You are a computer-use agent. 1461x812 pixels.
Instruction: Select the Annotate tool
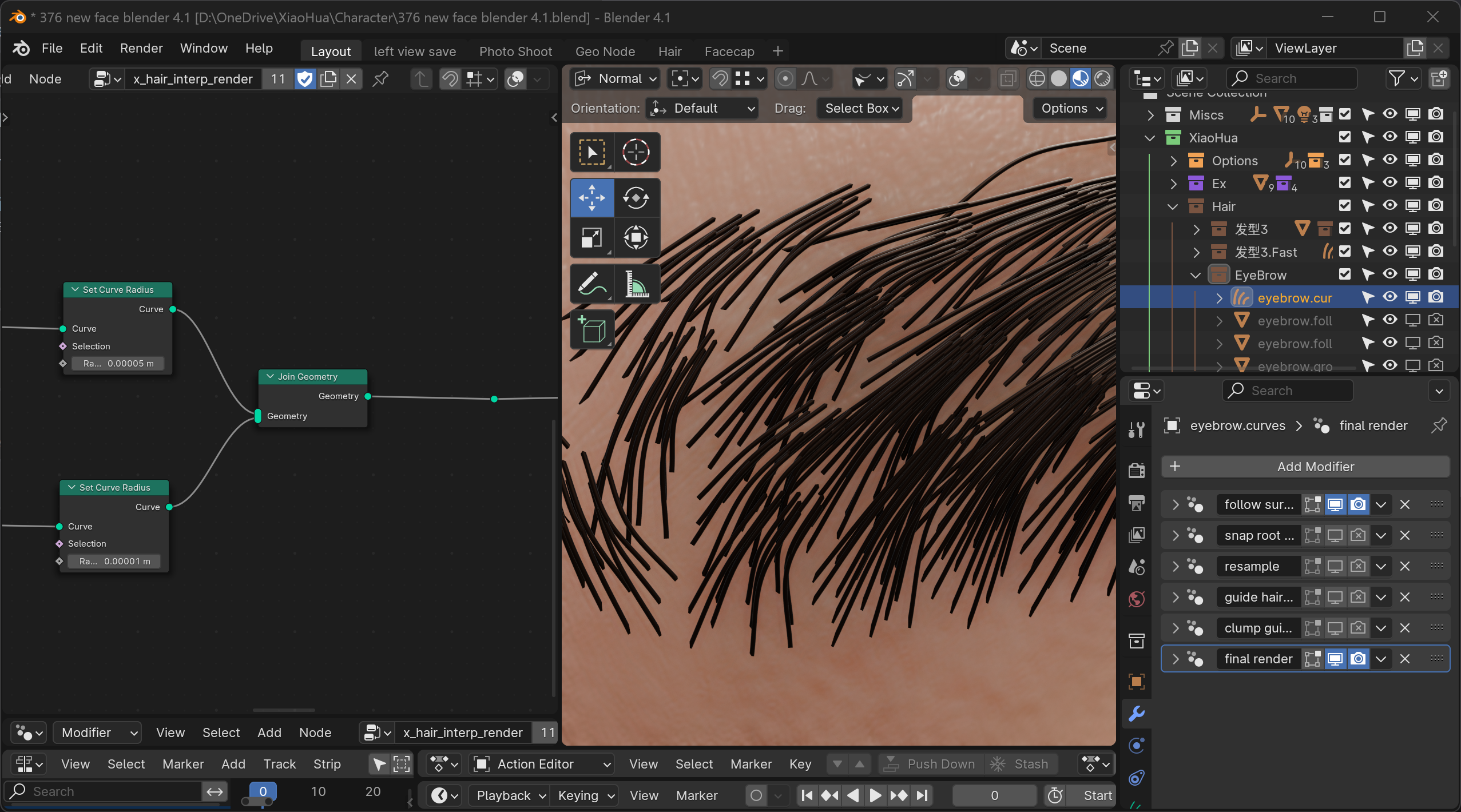[592, 284]
